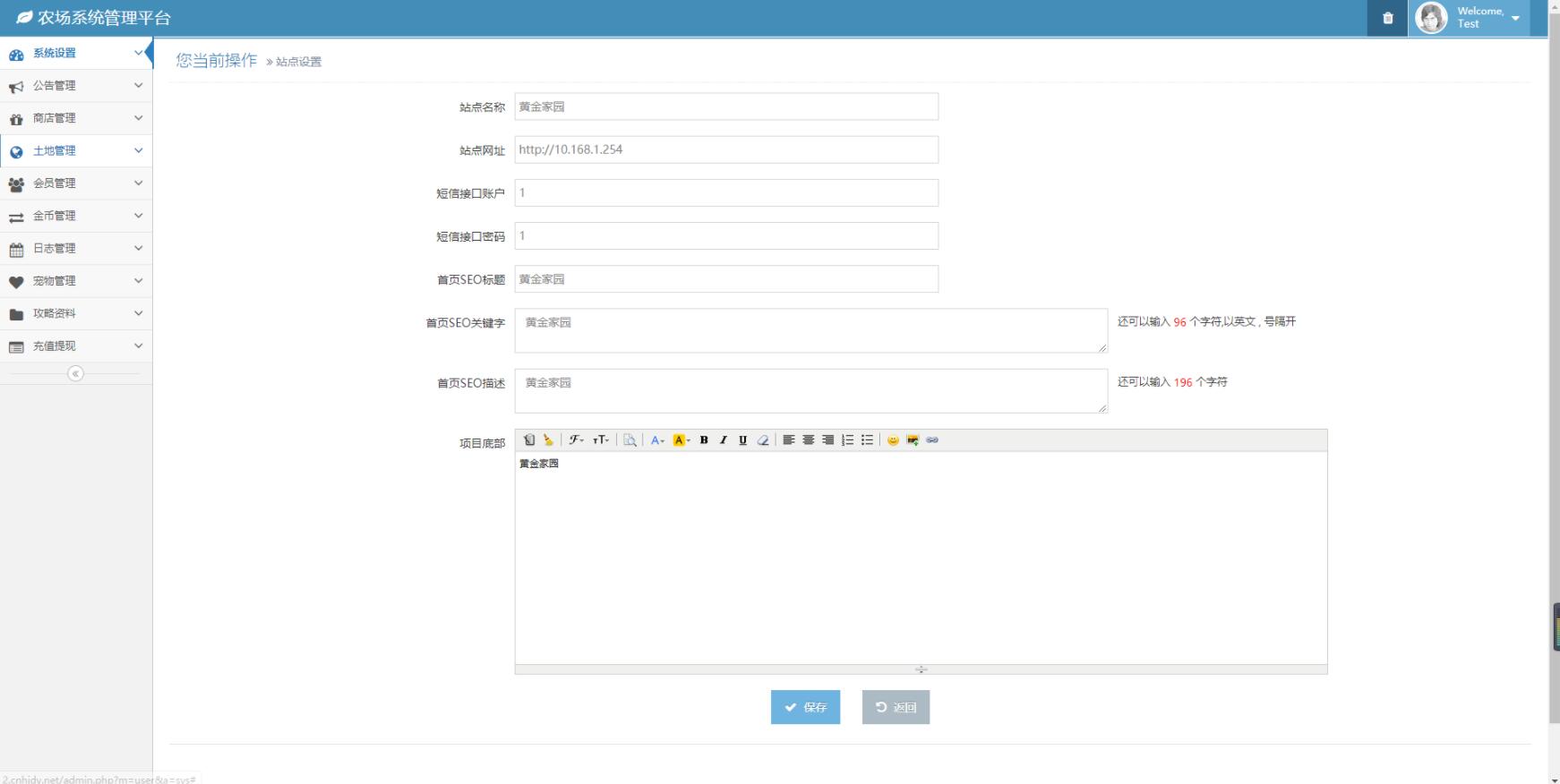Image resolution: width=1560 pixels, height=784 pixels.
Task: Click the preview icon in editor toolbar
Action: 630,440
